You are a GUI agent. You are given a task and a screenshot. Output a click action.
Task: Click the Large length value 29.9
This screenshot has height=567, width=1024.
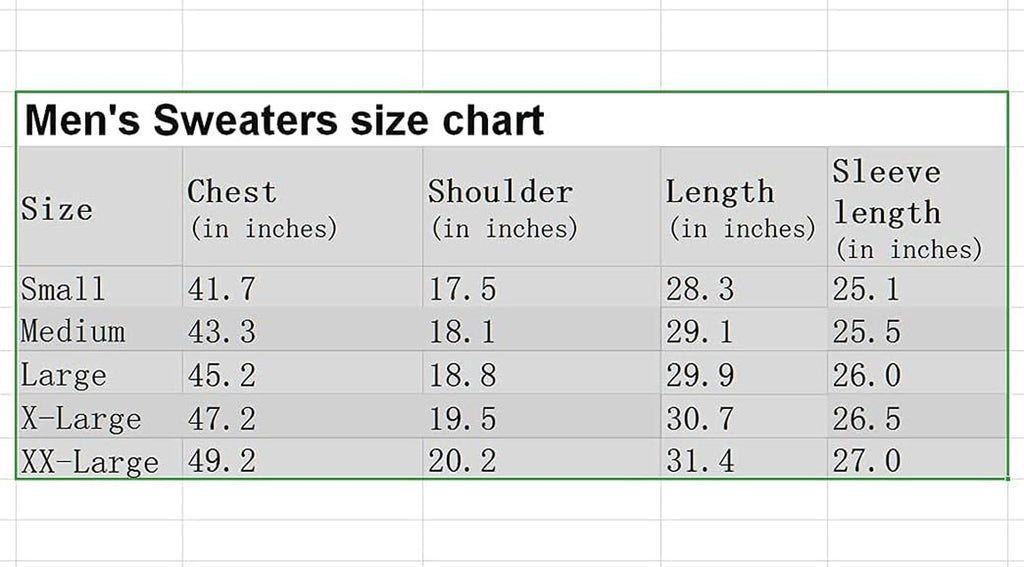pyautogui.click(x=700, y=375)
